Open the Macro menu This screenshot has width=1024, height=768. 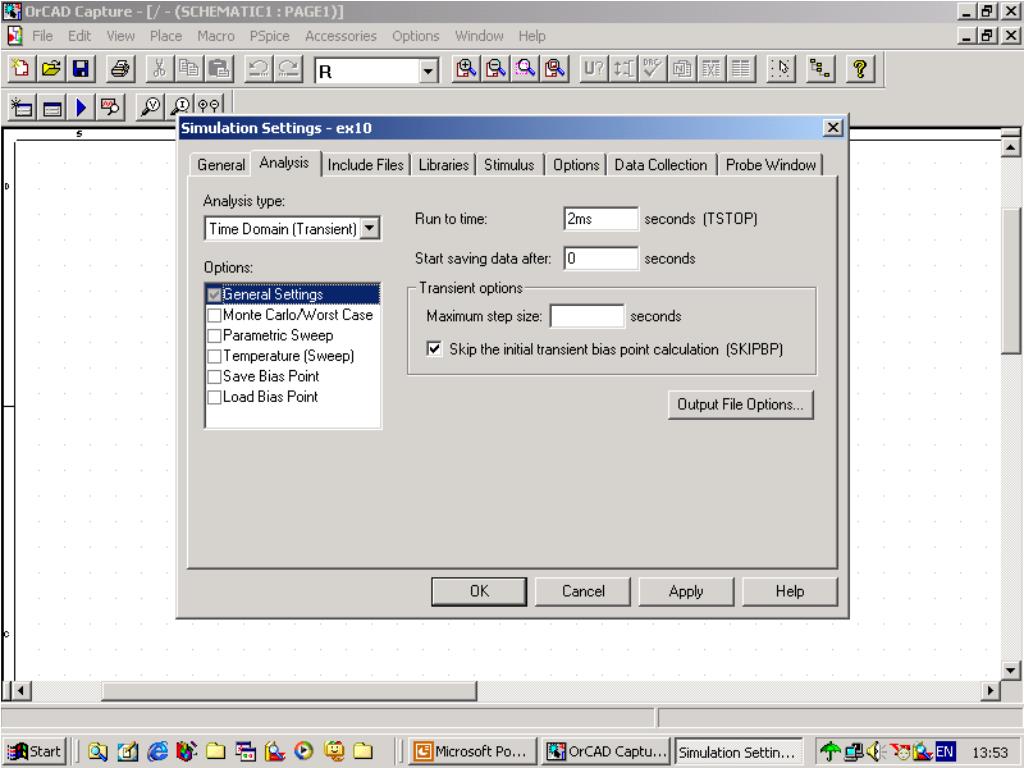coord(216,36)
